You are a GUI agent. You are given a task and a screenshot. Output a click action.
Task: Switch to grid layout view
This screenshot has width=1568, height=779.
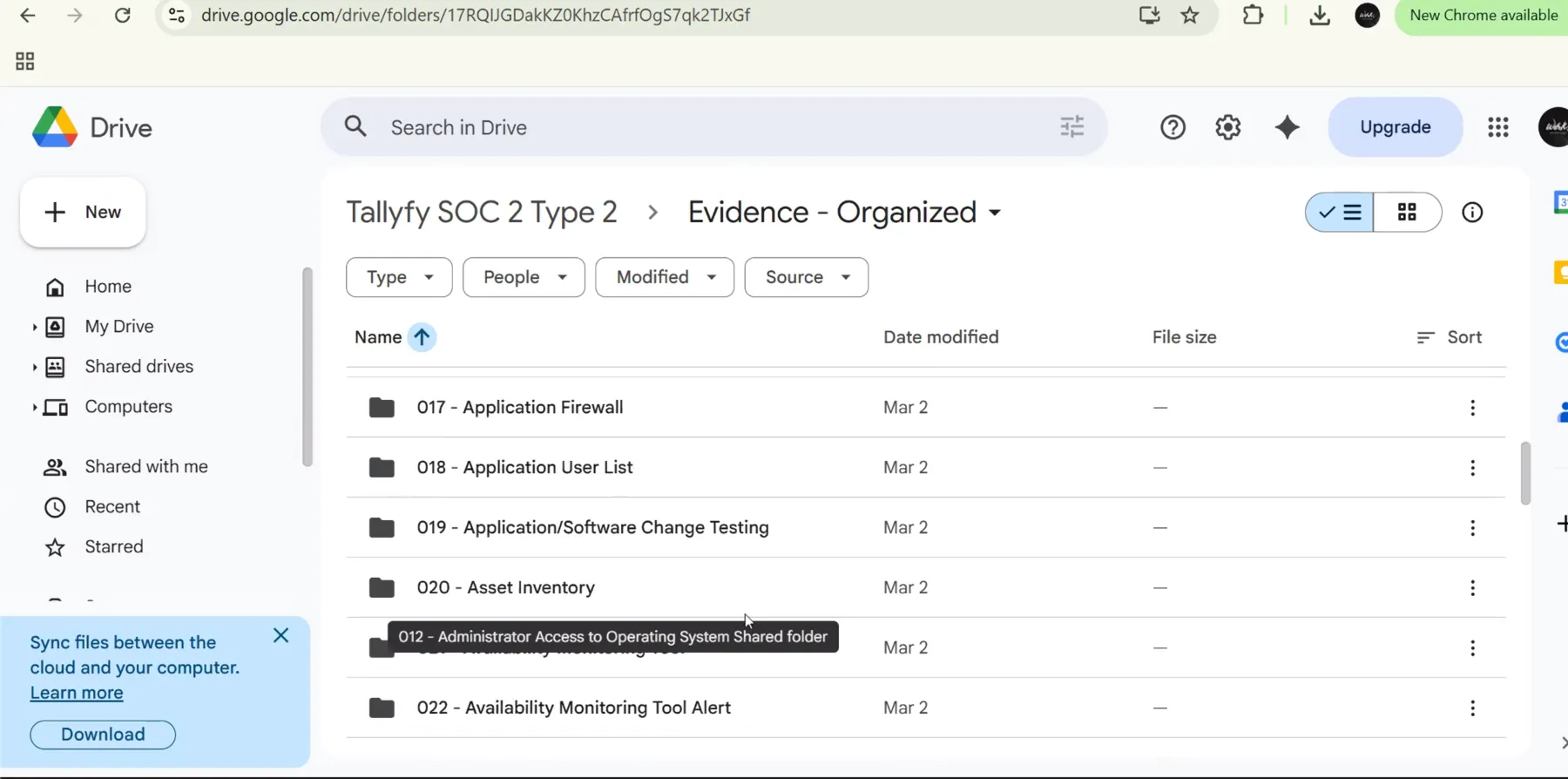click(1407, 213)
